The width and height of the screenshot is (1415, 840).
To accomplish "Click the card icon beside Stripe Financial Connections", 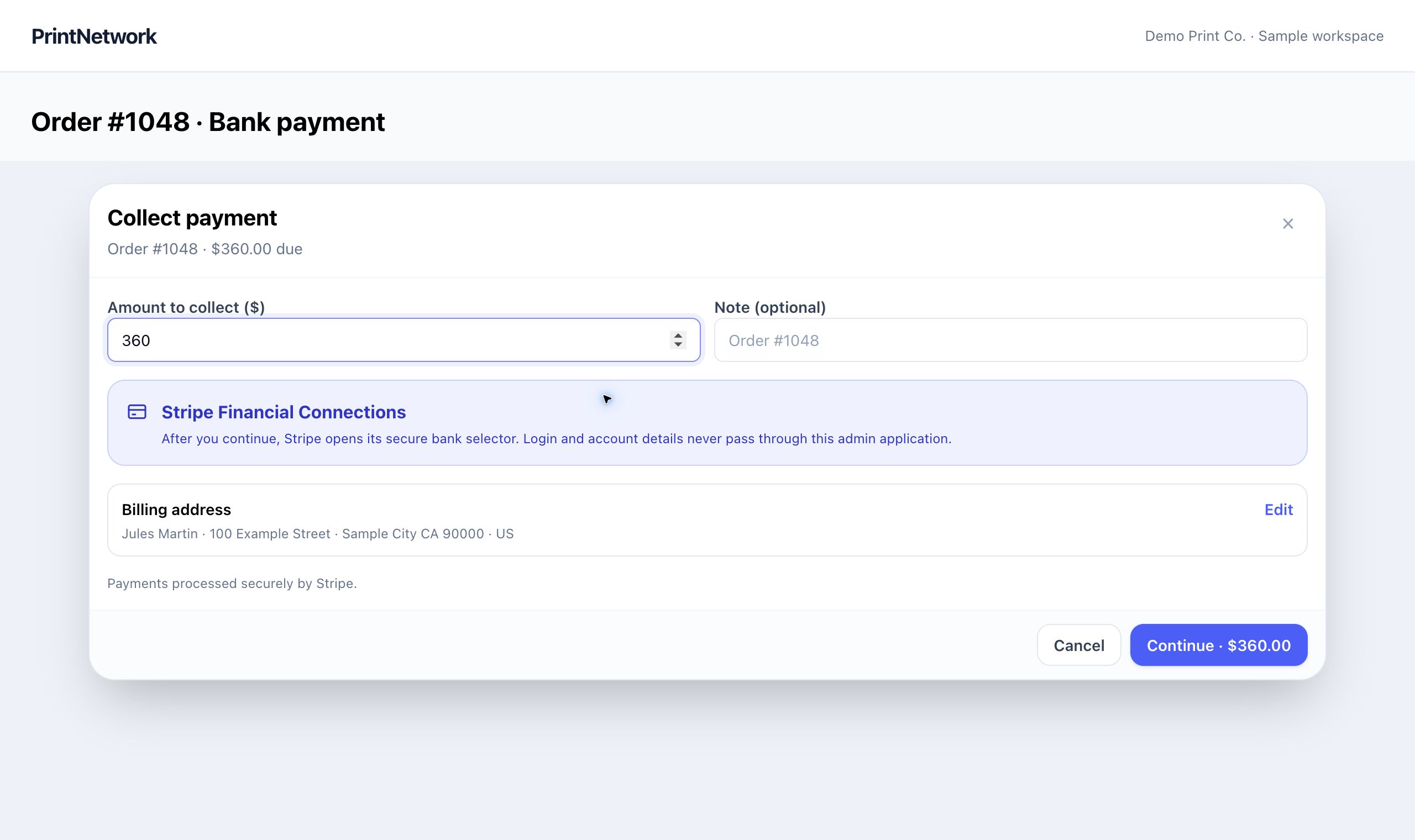I will pos(137,412).
